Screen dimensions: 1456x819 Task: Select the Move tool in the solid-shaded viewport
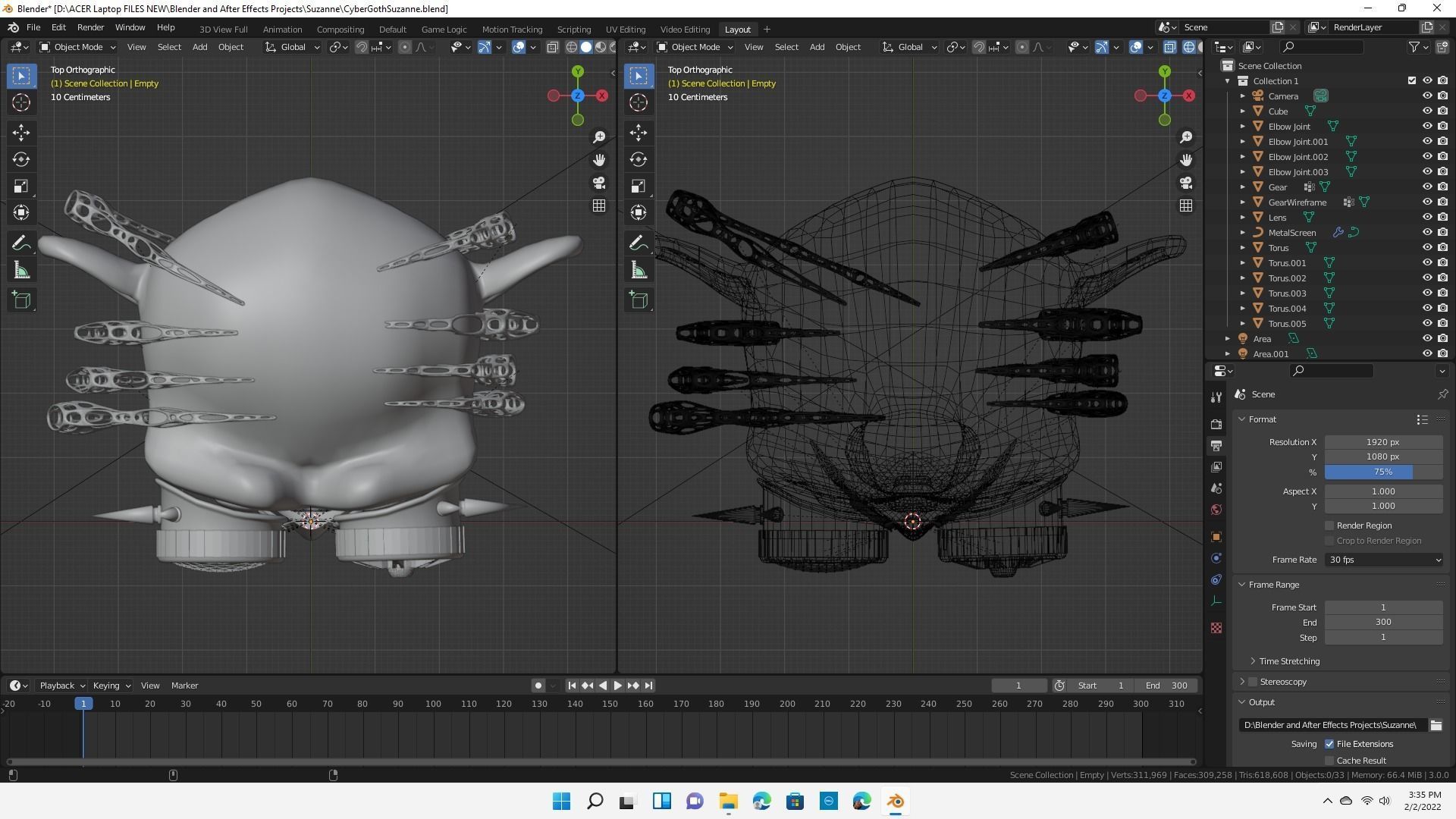(x=21, y=133)
